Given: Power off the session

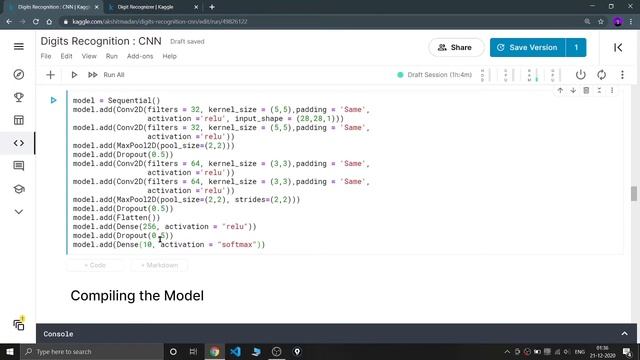Looking at the screenshot, I should [580, 75].
